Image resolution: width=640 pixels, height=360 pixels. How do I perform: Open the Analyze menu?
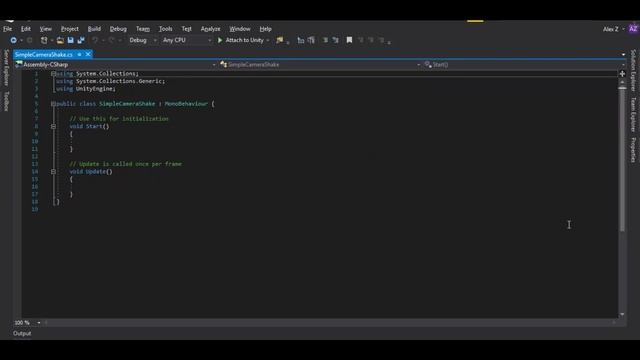(211, 29)
